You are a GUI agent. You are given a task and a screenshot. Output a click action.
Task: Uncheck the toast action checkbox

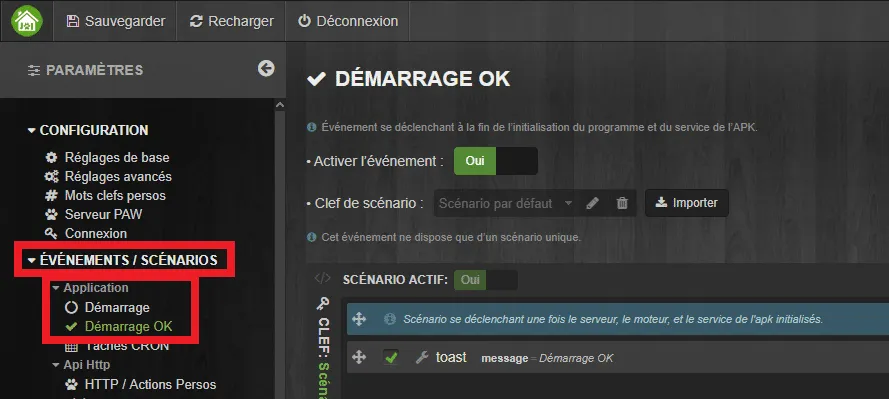click(x=391, y=357)
